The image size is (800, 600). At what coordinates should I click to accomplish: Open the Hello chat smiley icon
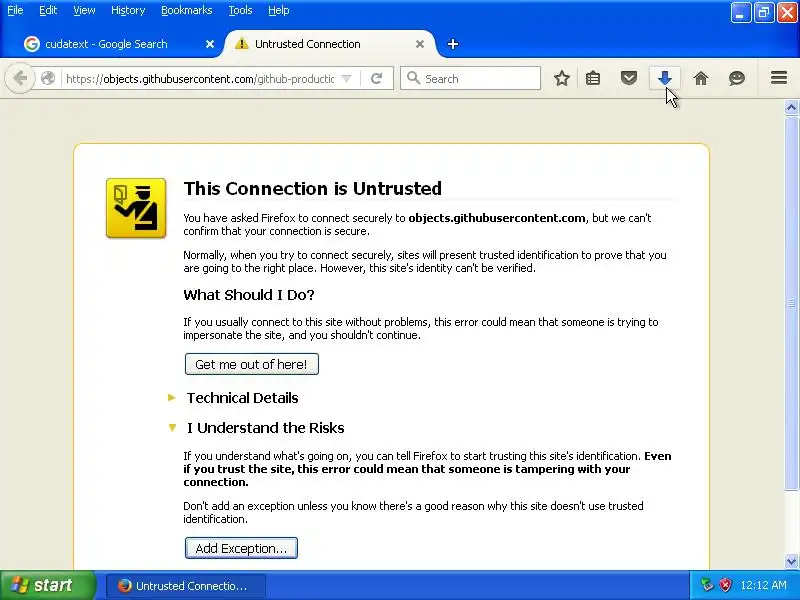tap(737, 79)
